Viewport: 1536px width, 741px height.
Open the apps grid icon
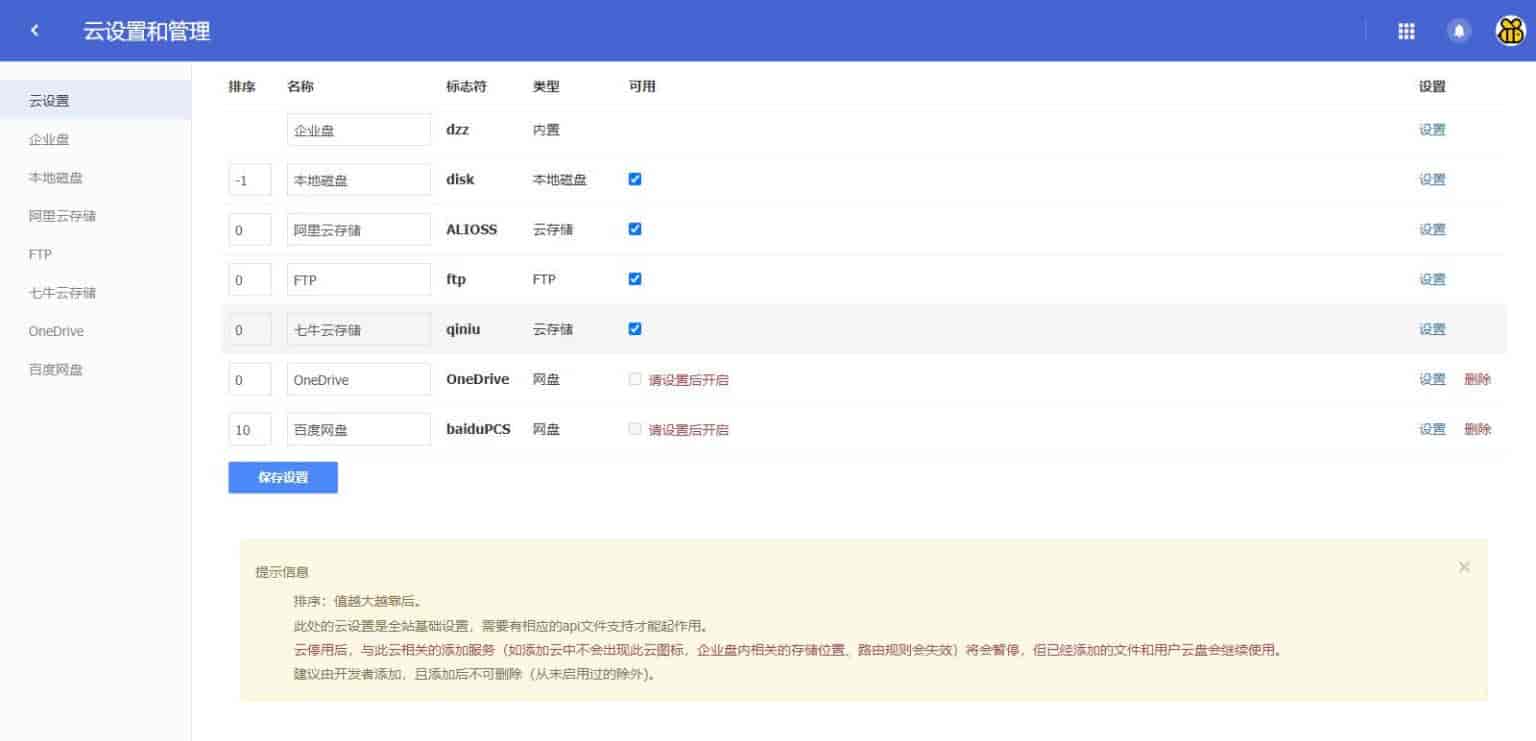tap(1406, 31)
